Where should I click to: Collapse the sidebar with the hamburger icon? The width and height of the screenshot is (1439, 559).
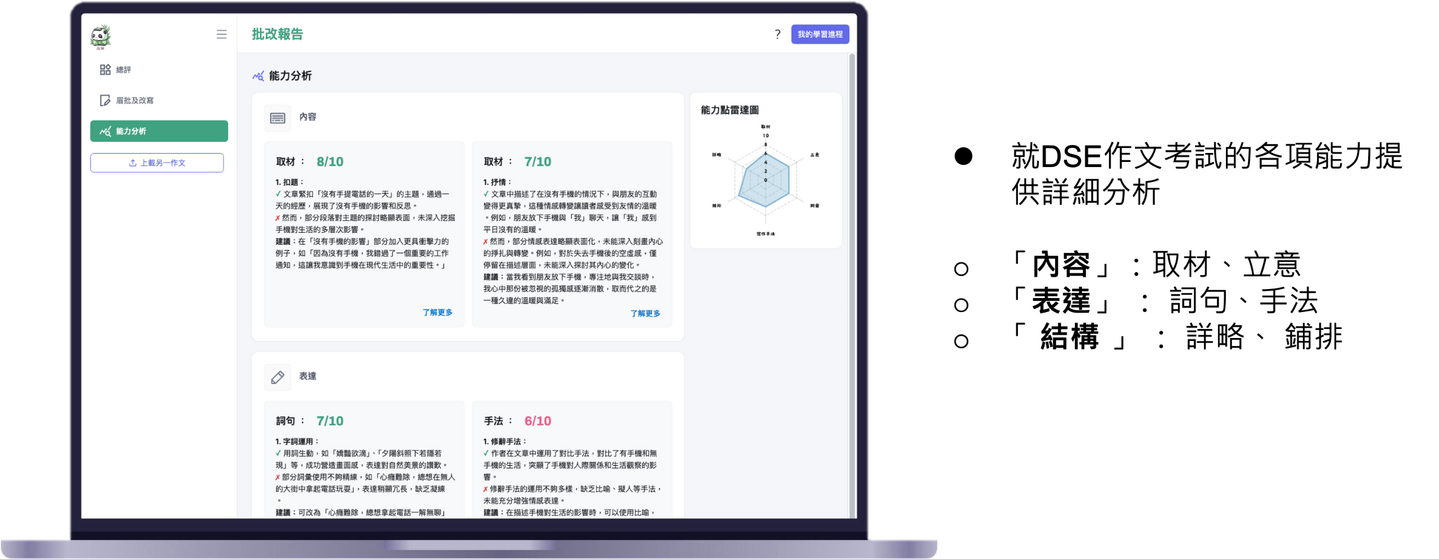point(221,34)
